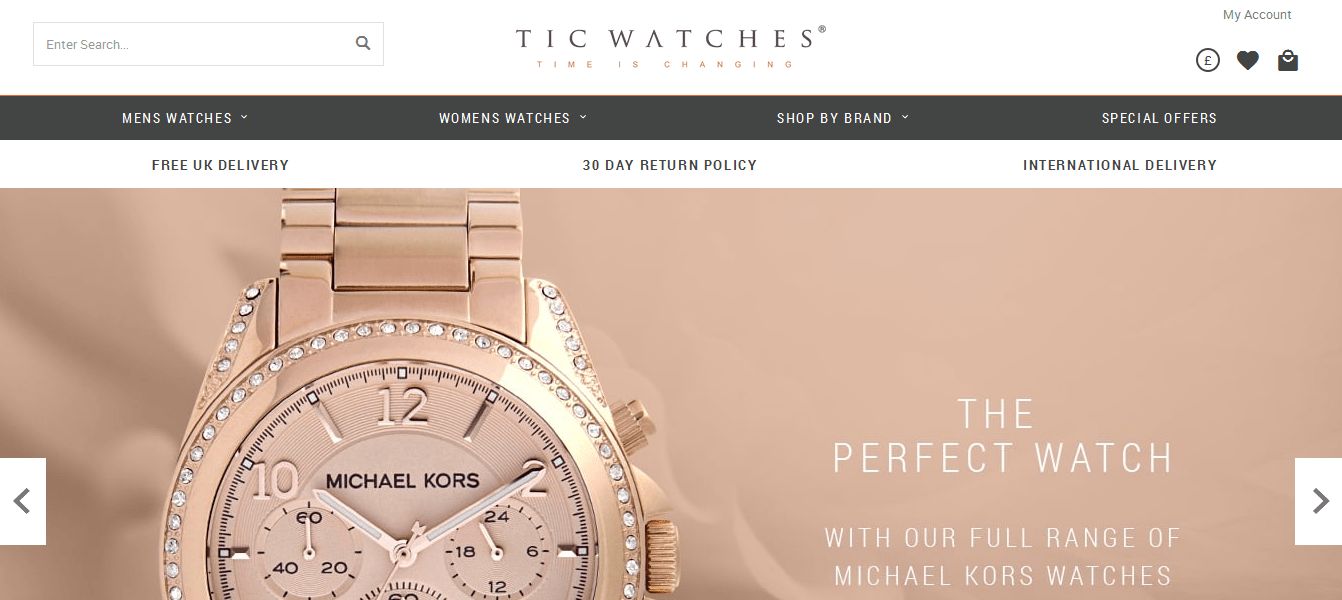Open wishlist via the heart icon
The image size is (1342, 600).
tap(1248, 61)
